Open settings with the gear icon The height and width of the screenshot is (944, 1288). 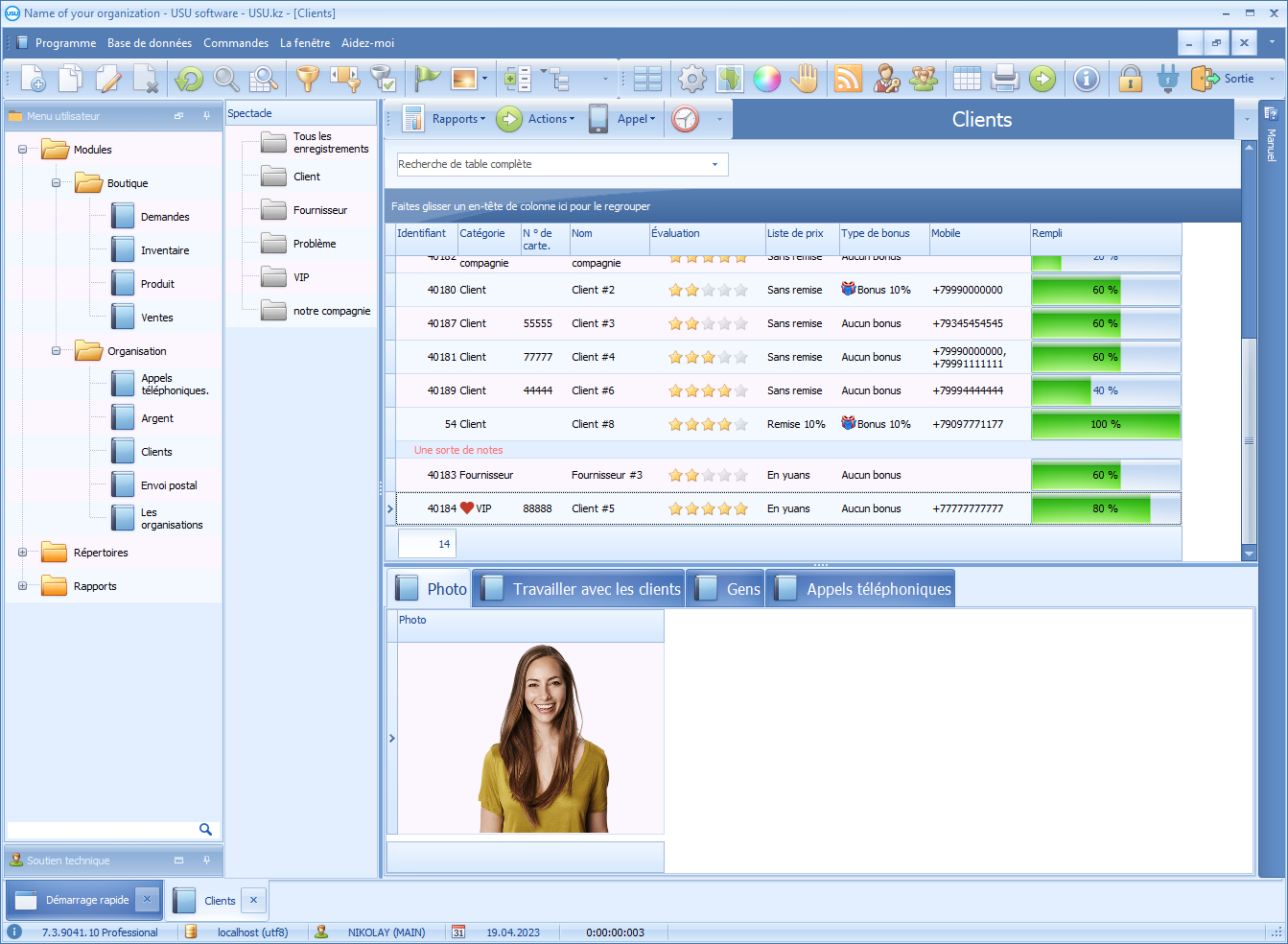[692, 79]
